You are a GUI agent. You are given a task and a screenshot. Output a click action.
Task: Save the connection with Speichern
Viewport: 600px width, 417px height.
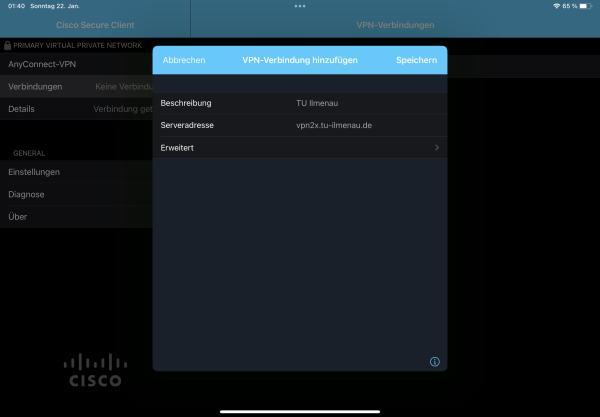pos(416,60)
